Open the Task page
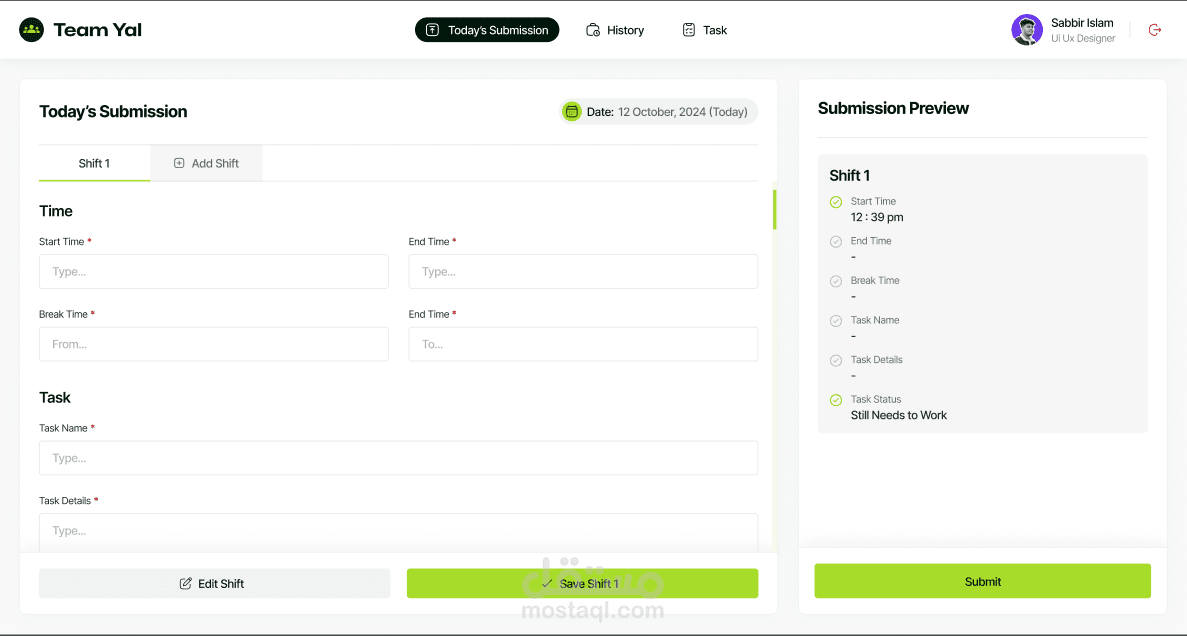The image size is (1187, 636). pyautogui.click(x=704, y=30)
